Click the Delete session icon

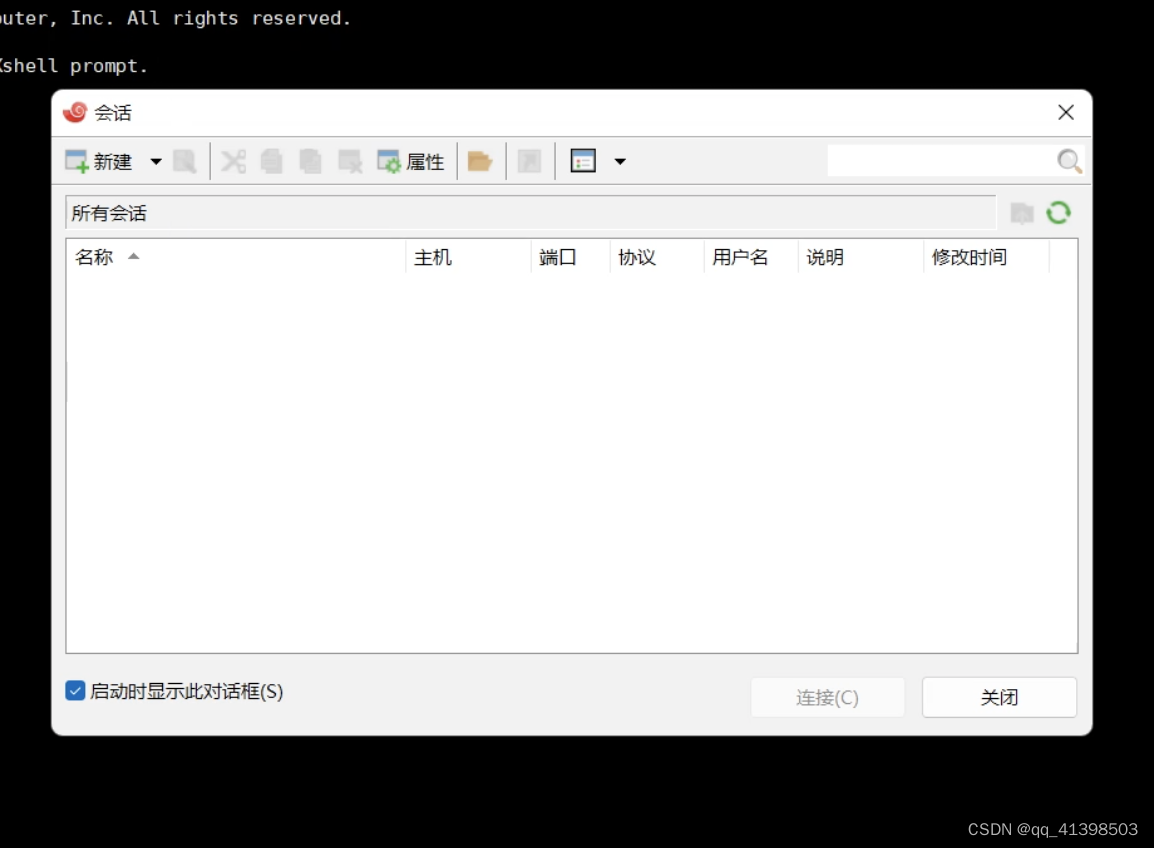tap(350, 161)
